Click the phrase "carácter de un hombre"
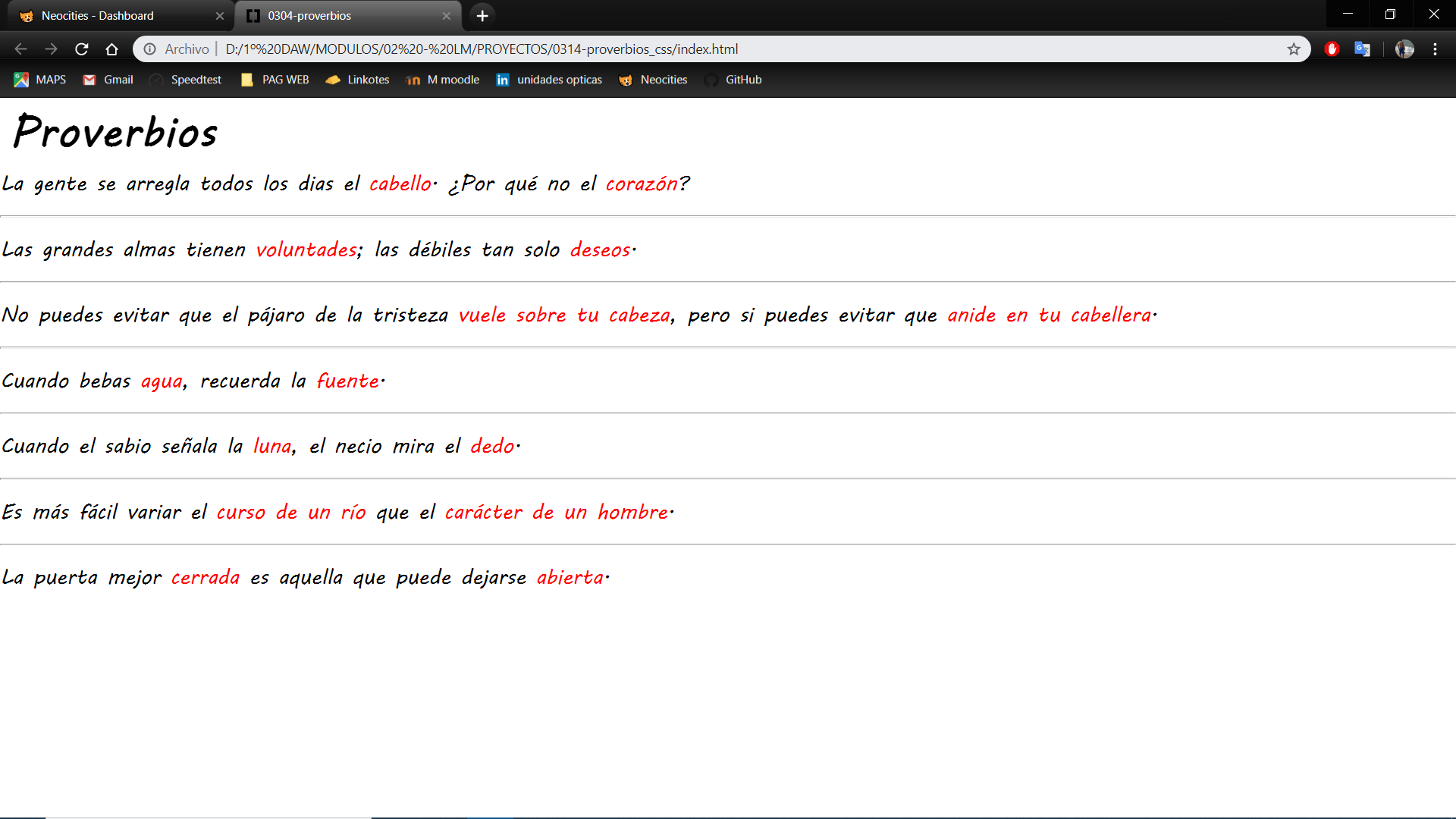The image size is (1456, 819). pyautogui.click(x=557, y=512)
